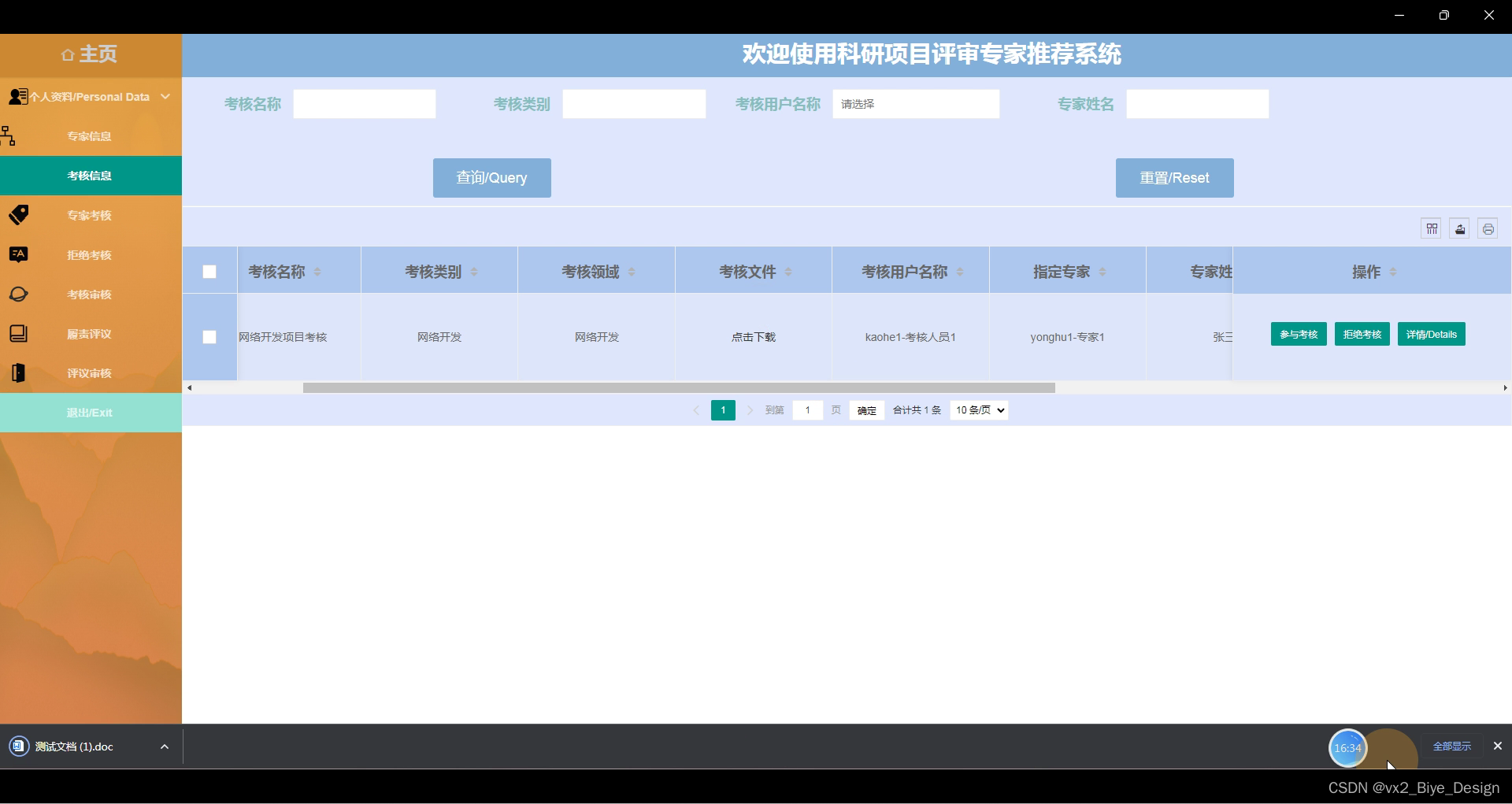Viewport: 1512px width, 804px height.
Task: Go to 主页 home link
Action: coord(90,54)
